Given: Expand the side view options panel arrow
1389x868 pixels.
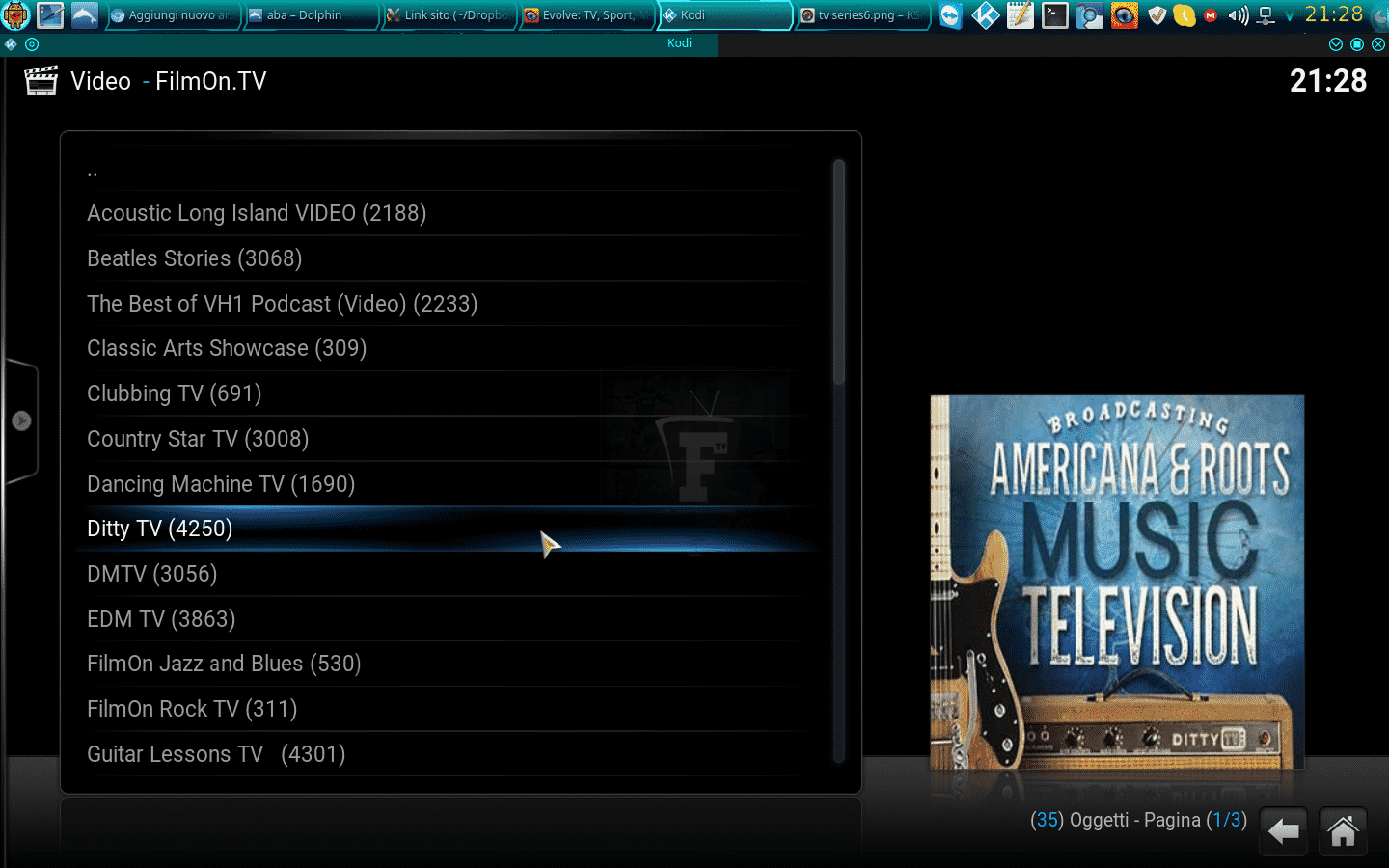Looking at the screenshot, I should point(21,421).
